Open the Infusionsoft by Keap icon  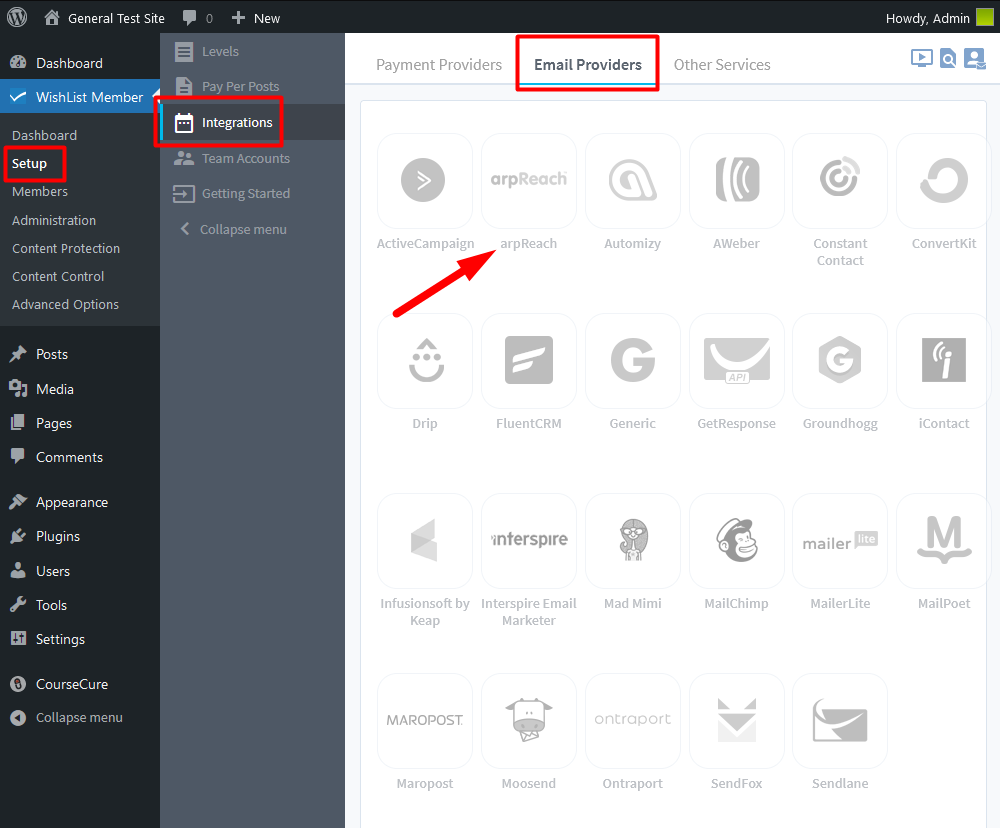tap(425, 541)
